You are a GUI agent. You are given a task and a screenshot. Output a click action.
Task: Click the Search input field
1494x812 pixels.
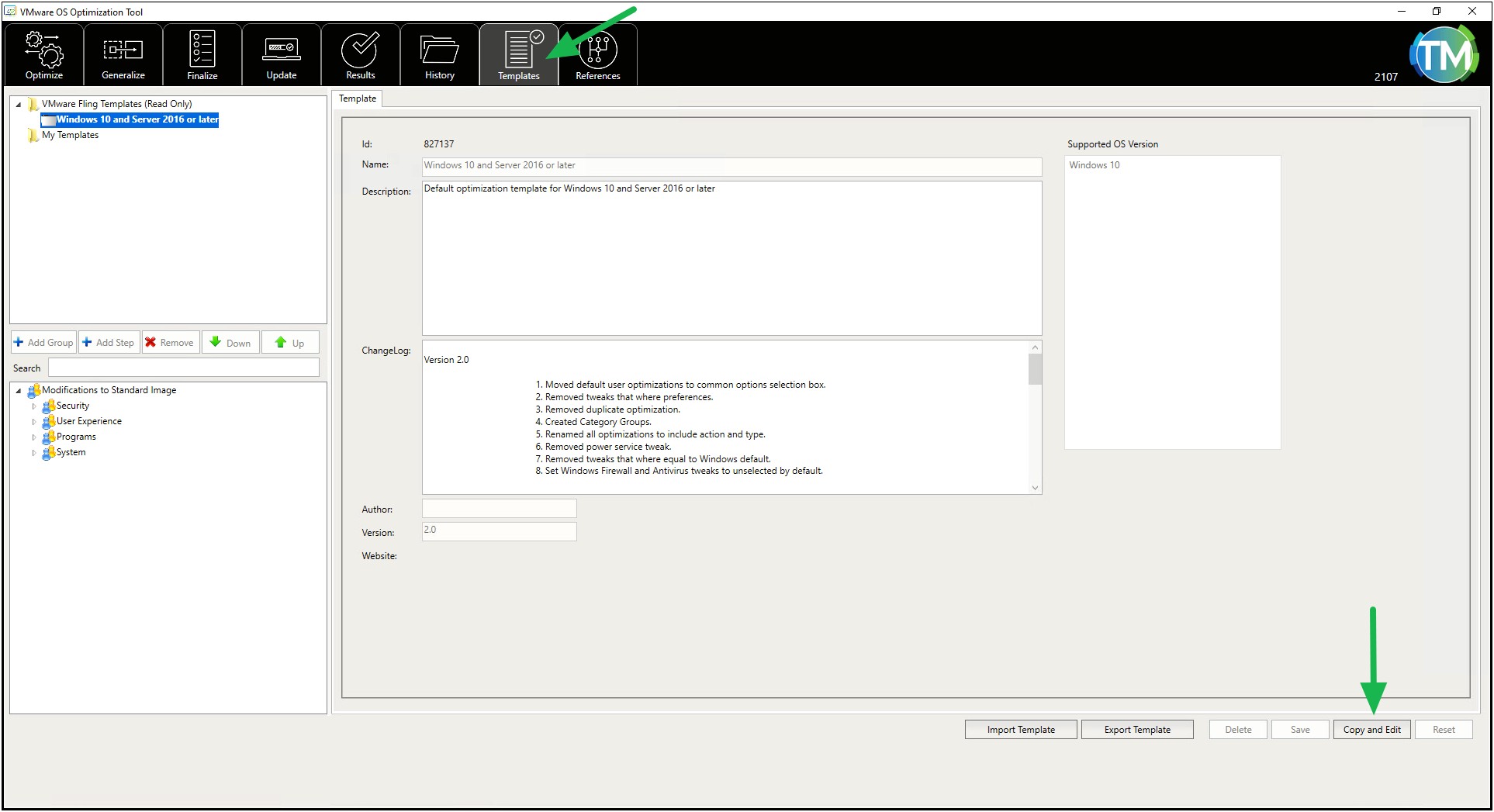184,368
